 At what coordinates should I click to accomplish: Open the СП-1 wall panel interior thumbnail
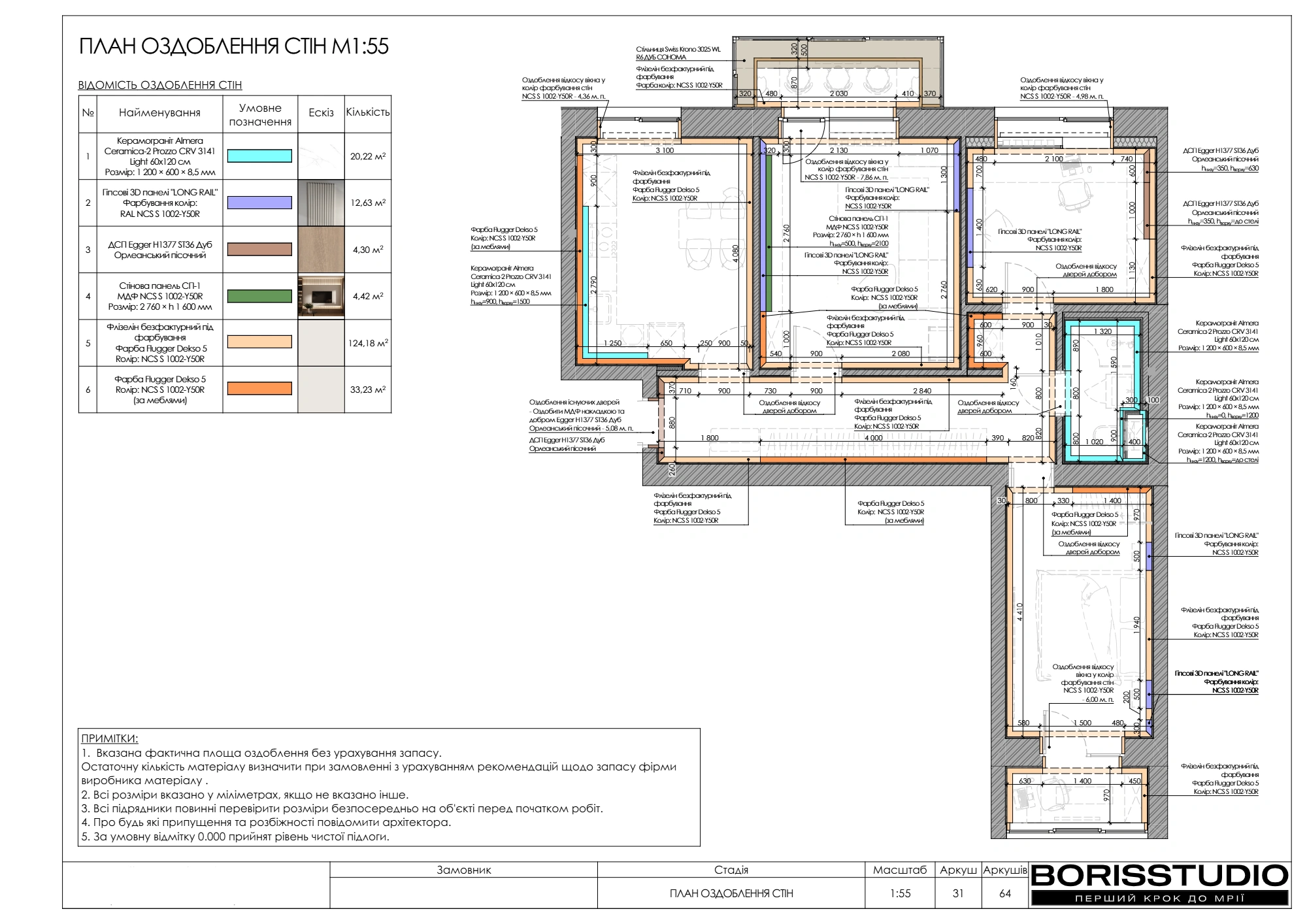coord(321,296)
